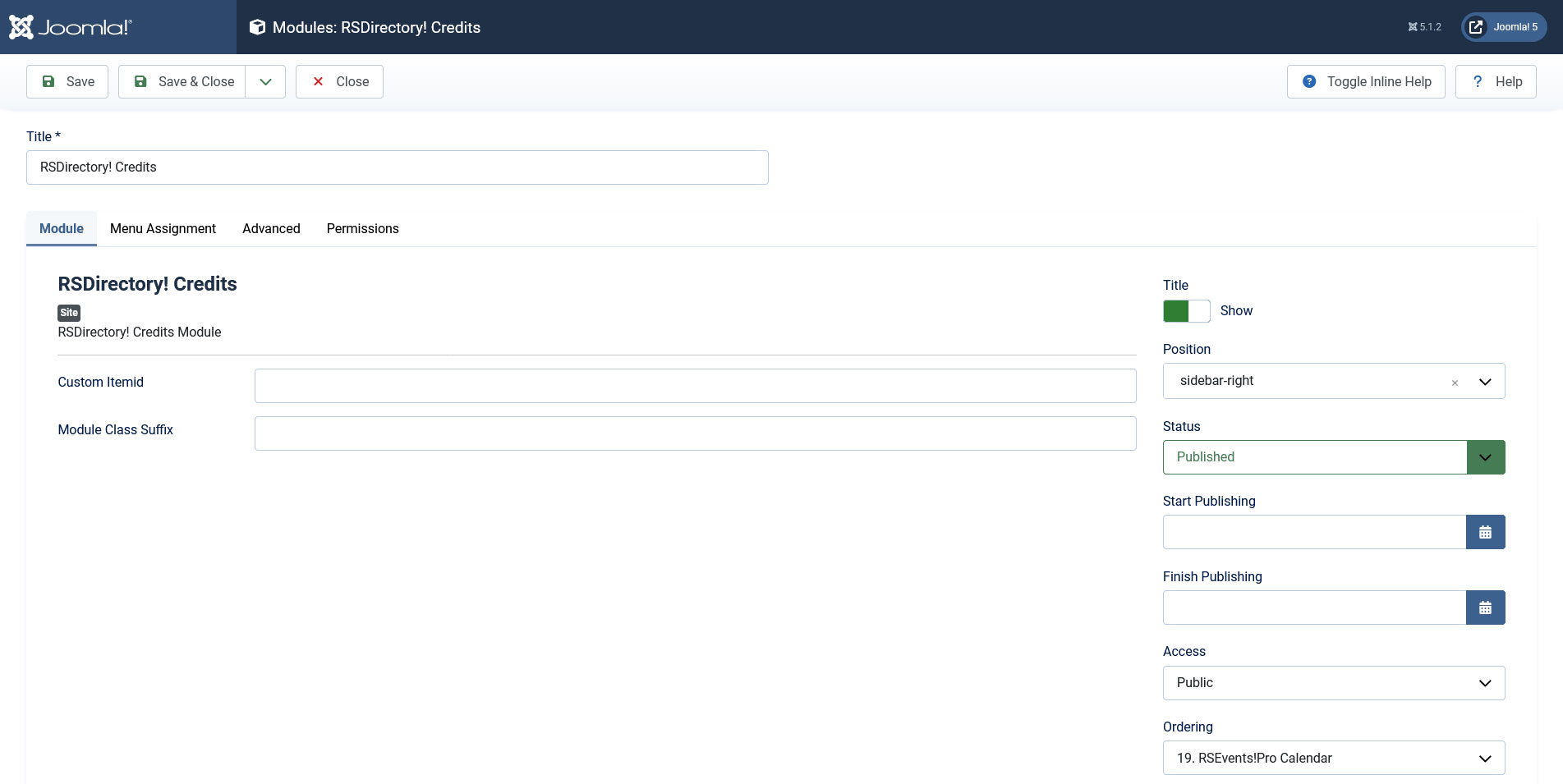Close the module editor with the Close button
The image size is (1563, 784).
[339, 81]
